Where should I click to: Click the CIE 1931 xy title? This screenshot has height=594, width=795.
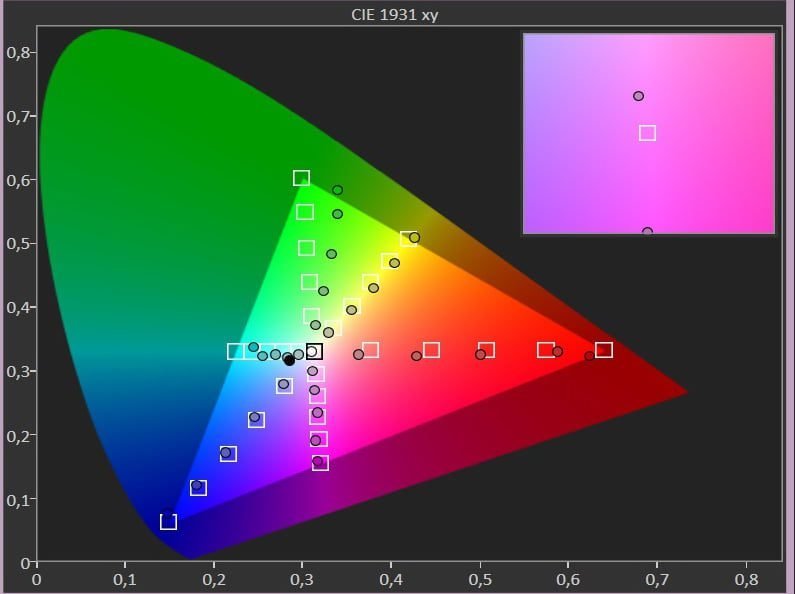coord(394,15)
